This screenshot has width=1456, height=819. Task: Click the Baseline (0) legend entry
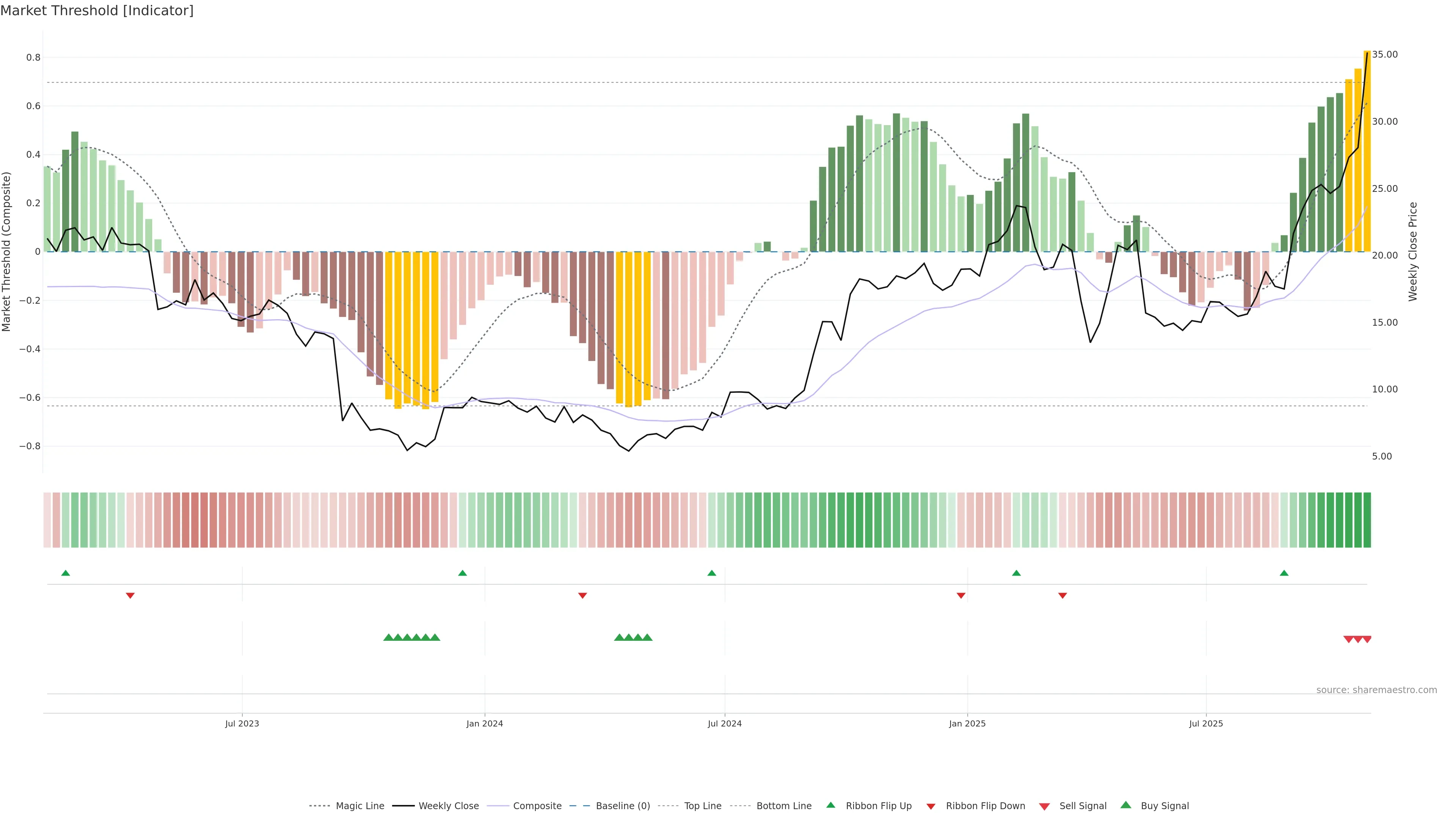(x=622, y=806)
